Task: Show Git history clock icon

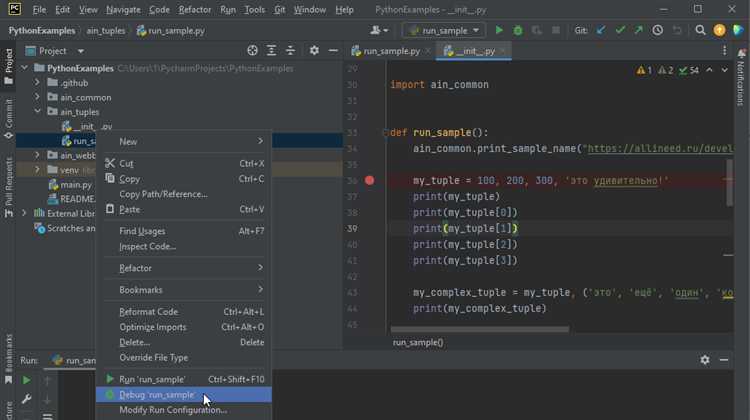Action: (x=658, y=30)
